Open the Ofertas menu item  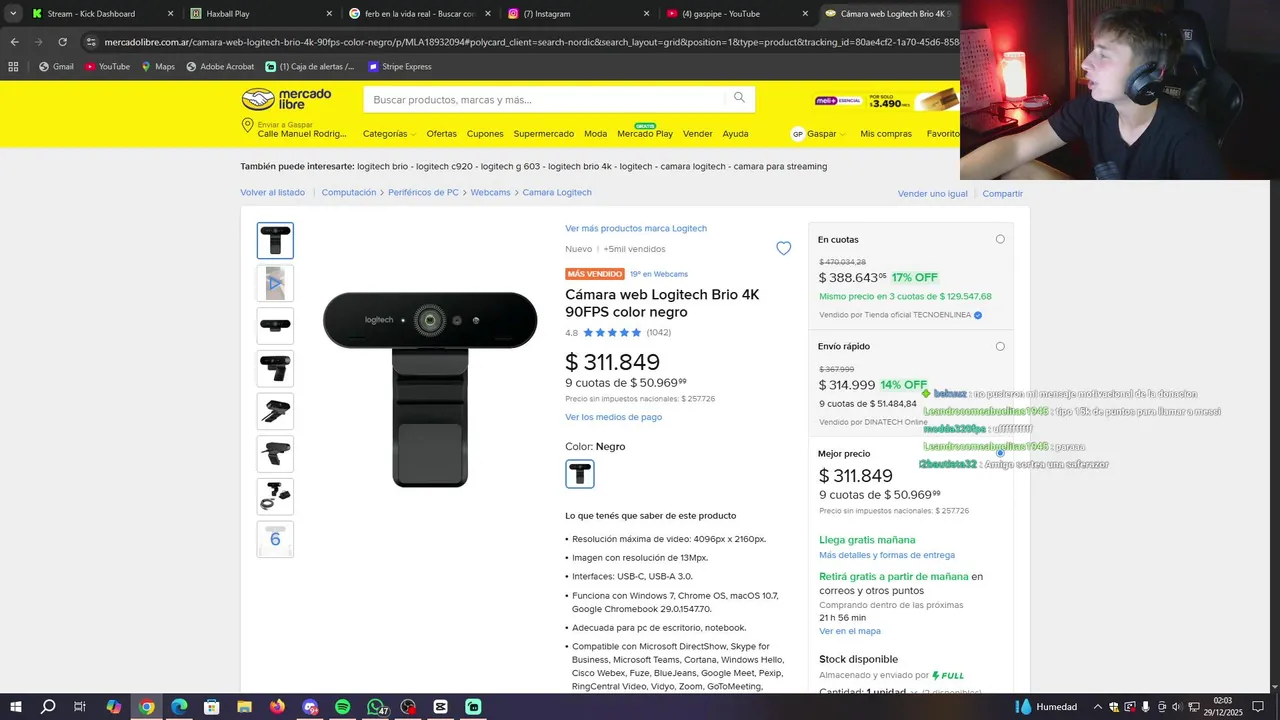(x=441, y=134)
